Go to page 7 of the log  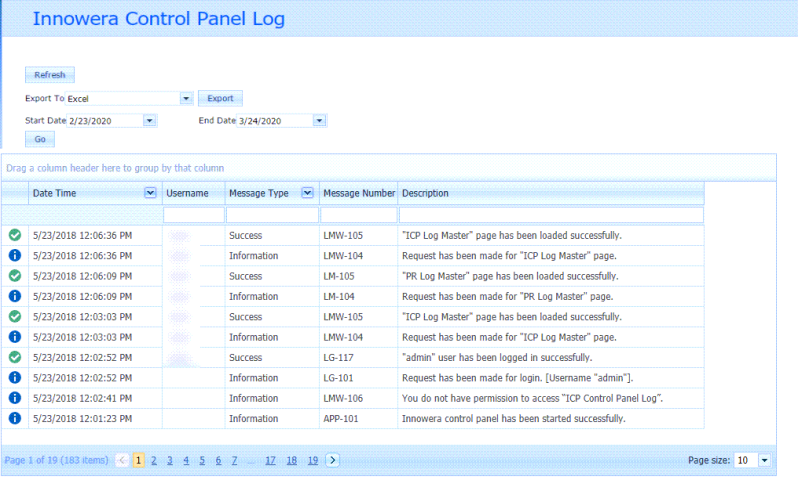pyautogui.click(x=235, y=460)
